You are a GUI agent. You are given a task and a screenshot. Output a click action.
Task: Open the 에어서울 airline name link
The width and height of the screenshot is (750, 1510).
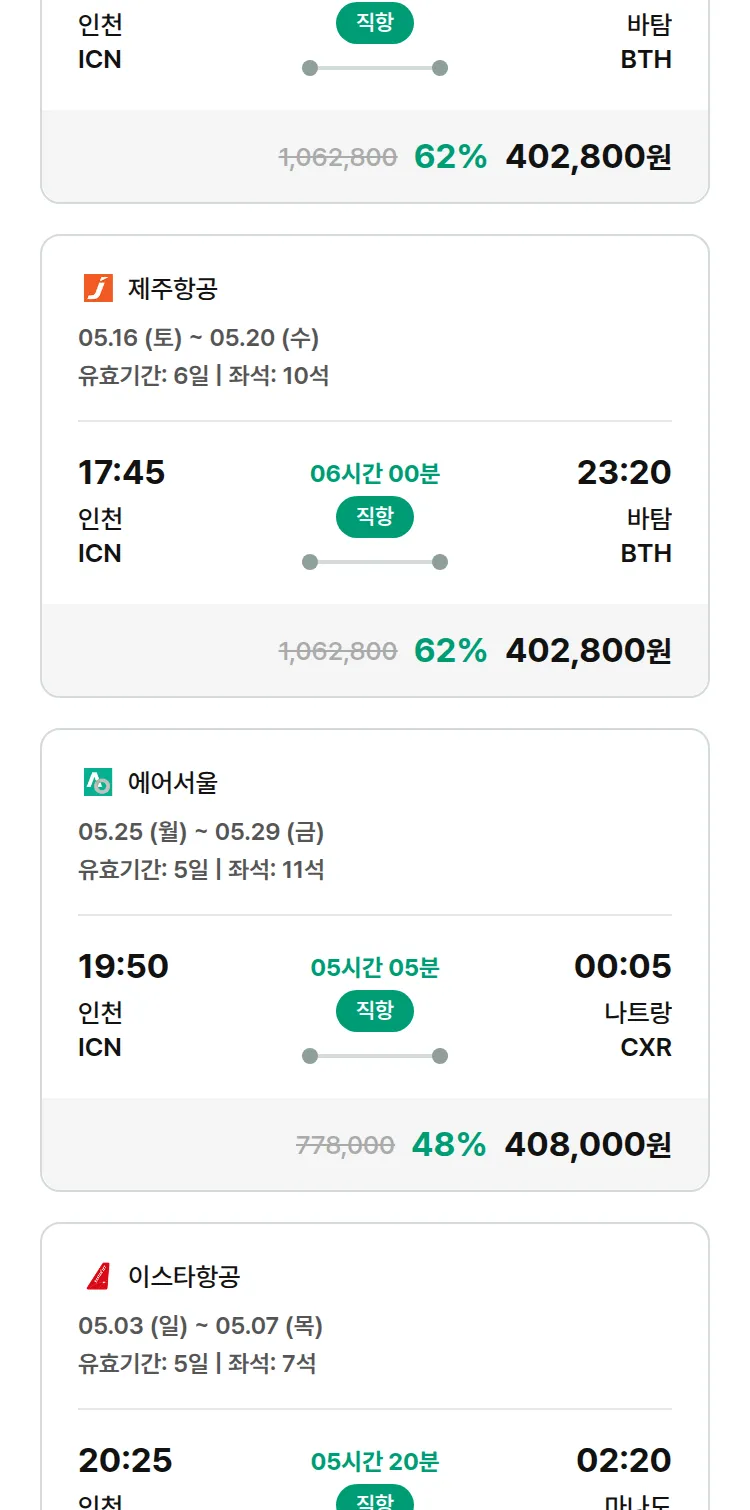(173, 783)
